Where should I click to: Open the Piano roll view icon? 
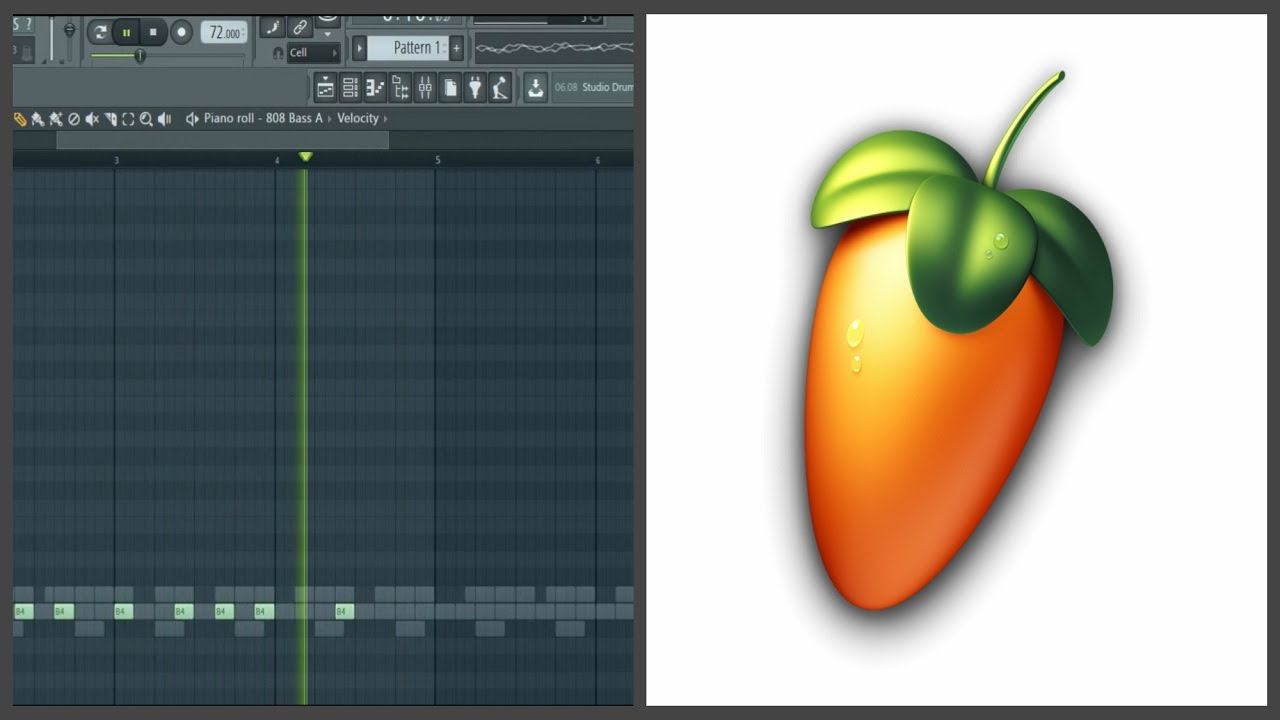coord(375,88)
